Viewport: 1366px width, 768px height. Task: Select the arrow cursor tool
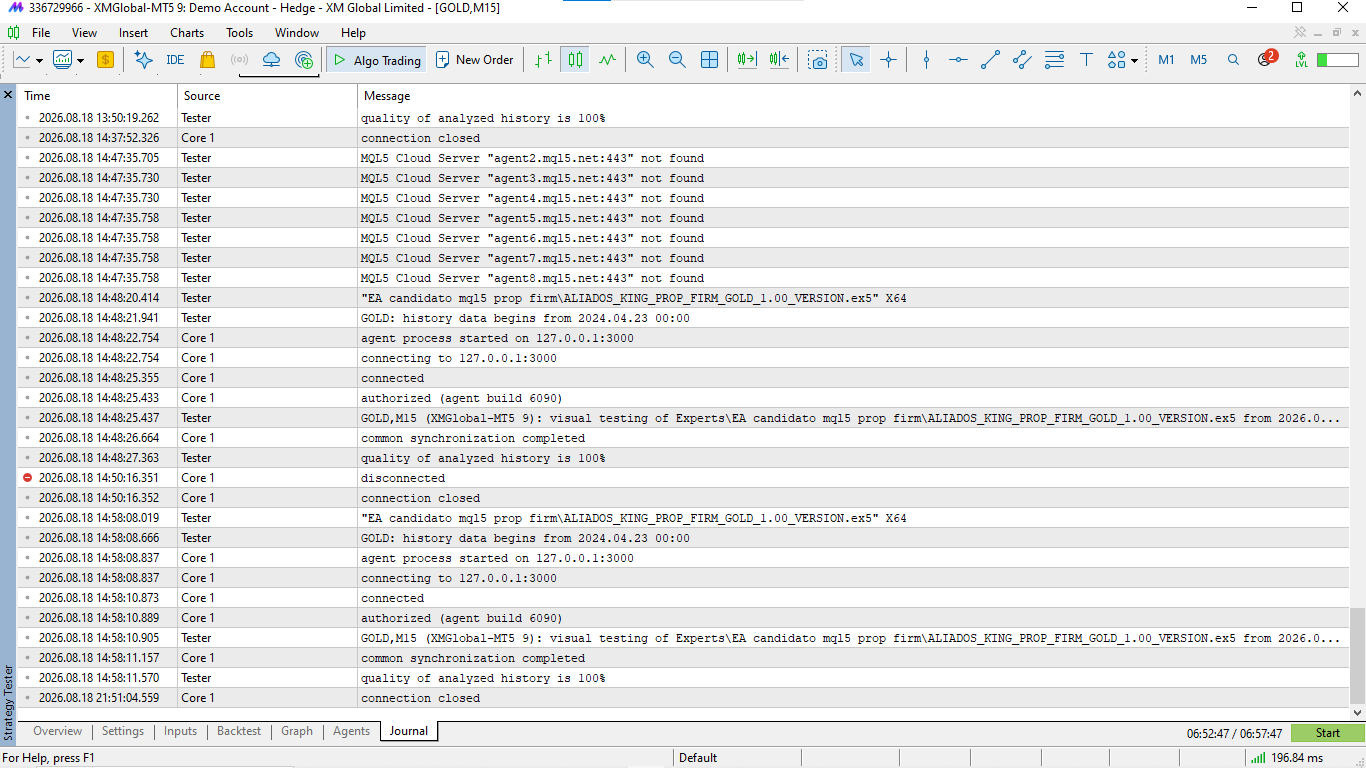click(856, 60)
